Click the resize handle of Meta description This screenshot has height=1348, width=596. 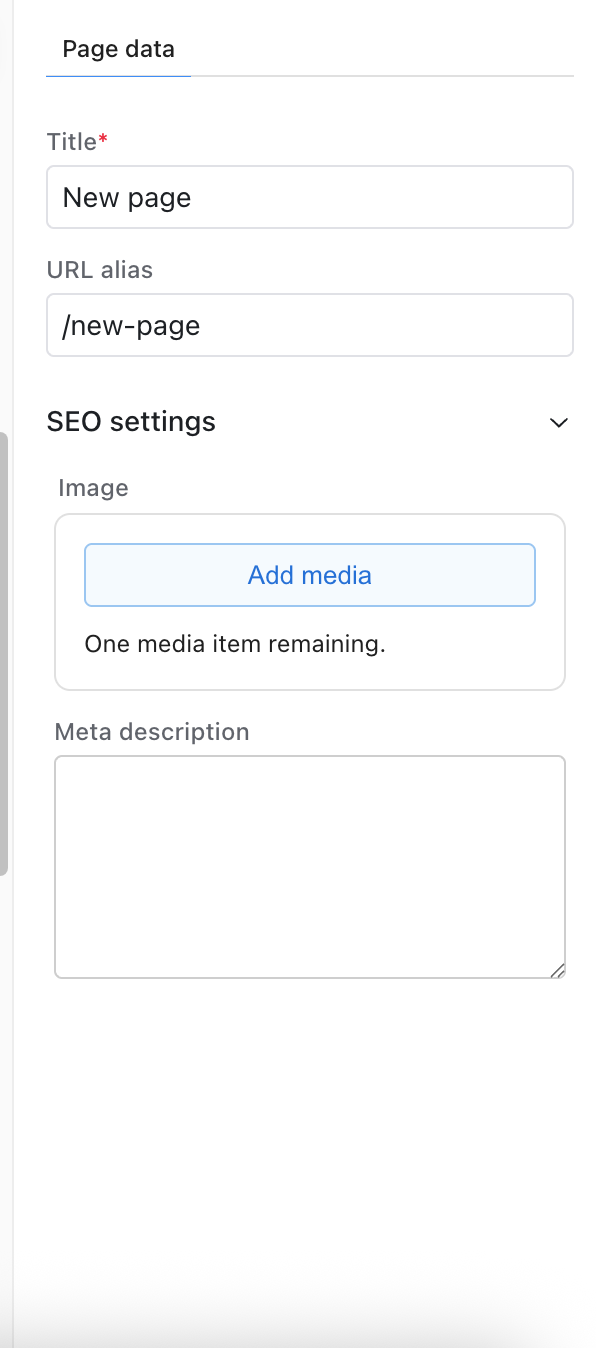coord(558,969)
